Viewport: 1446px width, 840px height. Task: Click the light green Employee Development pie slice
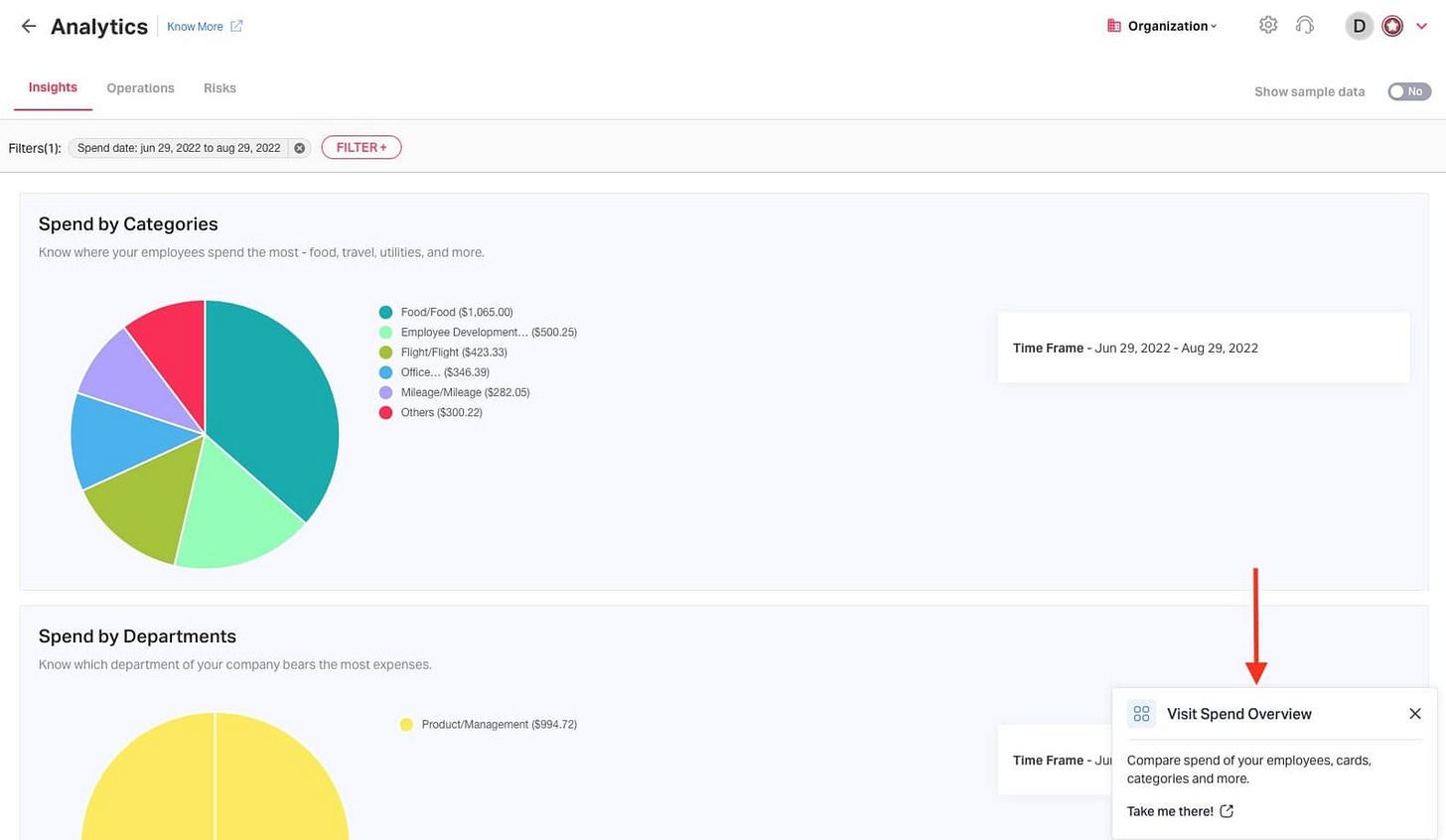click(233, 511)
